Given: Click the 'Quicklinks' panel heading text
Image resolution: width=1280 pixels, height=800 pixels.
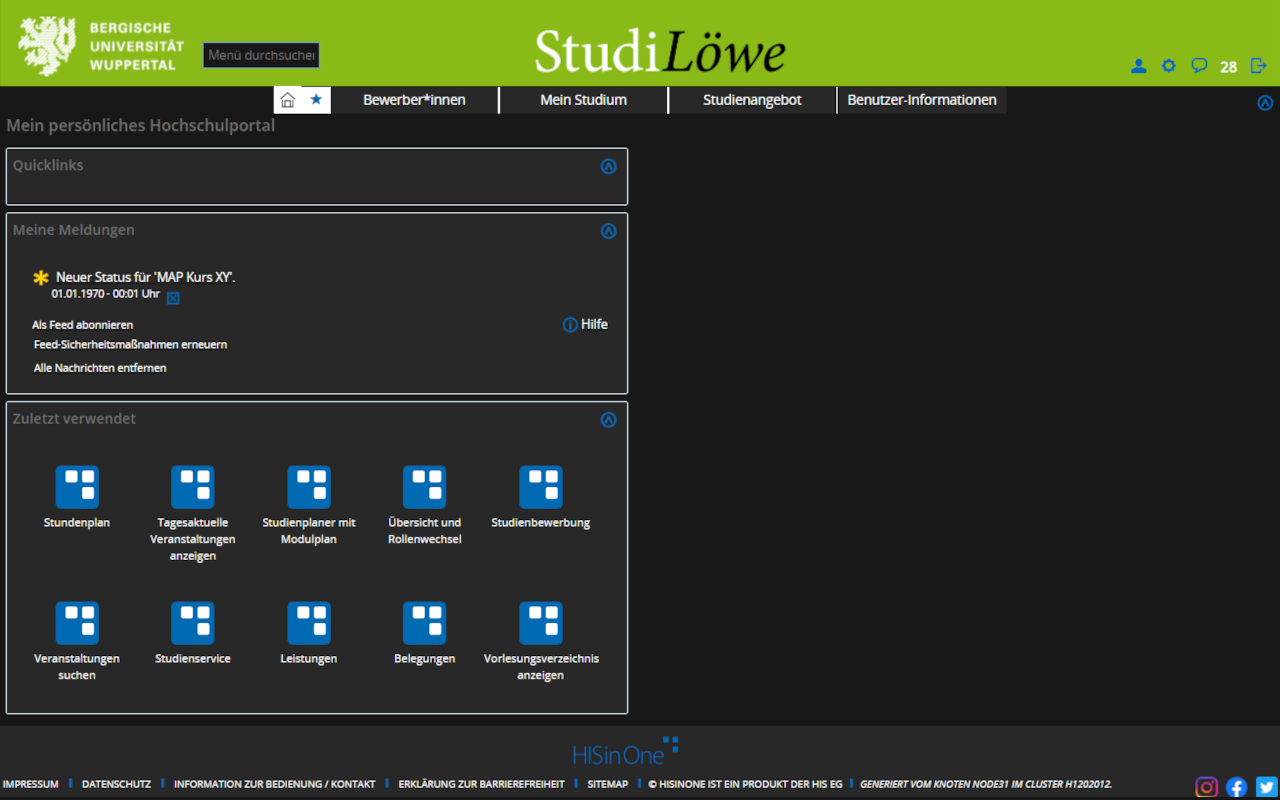Looking at the screenshot, I should (x=48, y=165).
